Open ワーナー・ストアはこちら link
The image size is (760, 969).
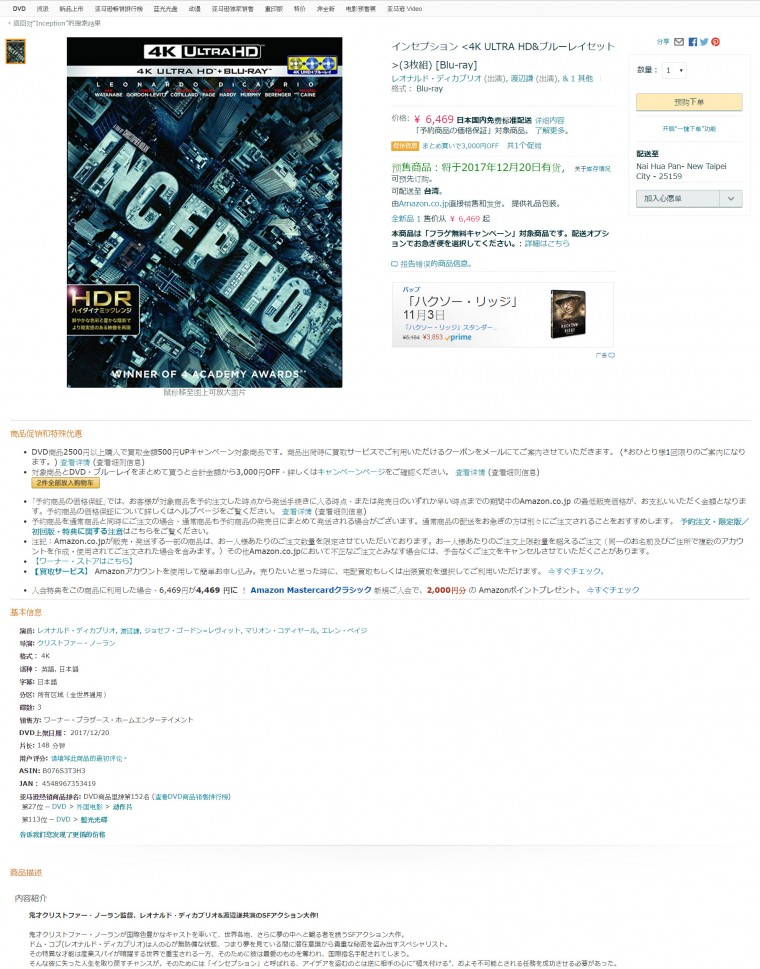tap(83, 561)
